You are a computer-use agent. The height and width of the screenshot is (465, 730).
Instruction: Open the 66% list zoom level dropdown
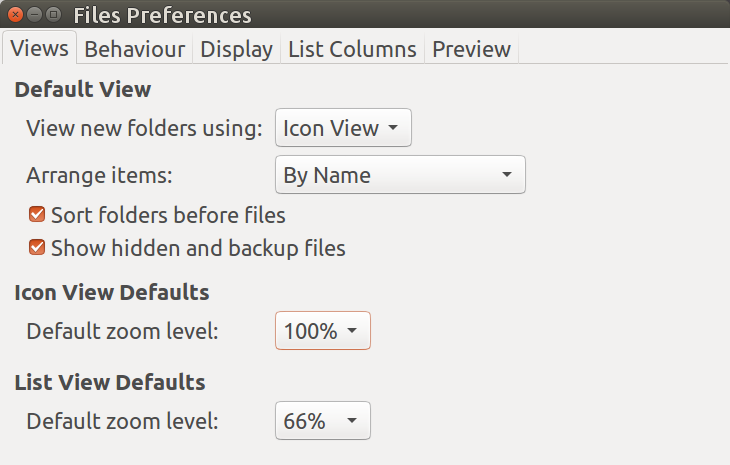322,421
